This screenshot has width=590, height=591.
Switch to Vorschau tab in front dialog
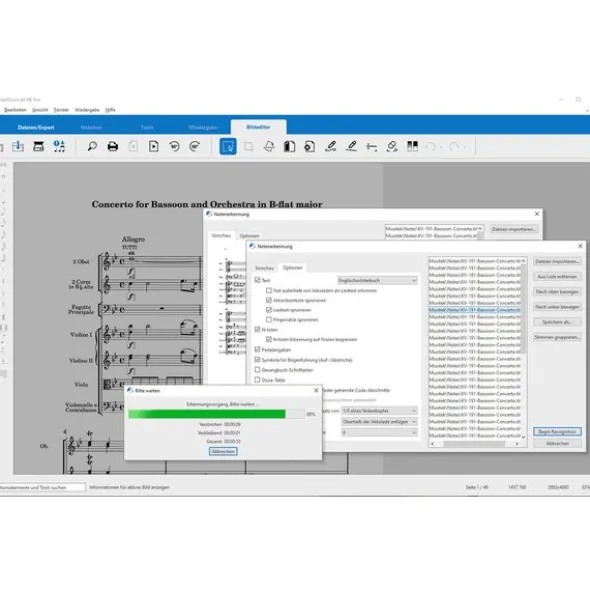pyautogui.click(x=264, y=268)
